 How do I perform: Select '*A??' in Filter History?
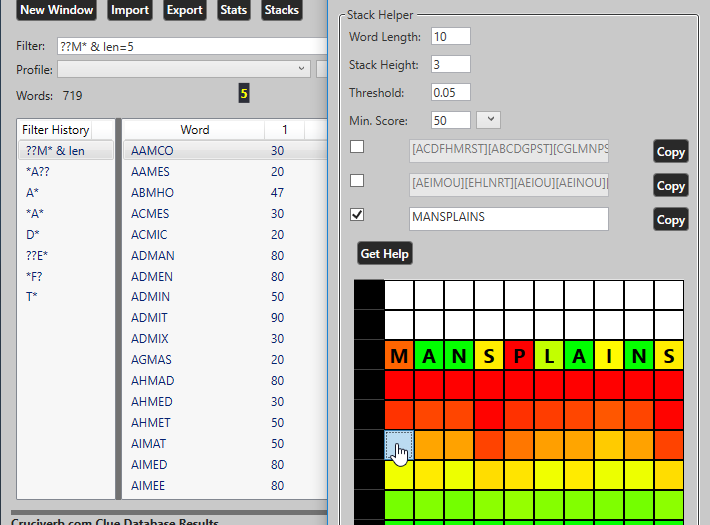click(x=66, y=172)
